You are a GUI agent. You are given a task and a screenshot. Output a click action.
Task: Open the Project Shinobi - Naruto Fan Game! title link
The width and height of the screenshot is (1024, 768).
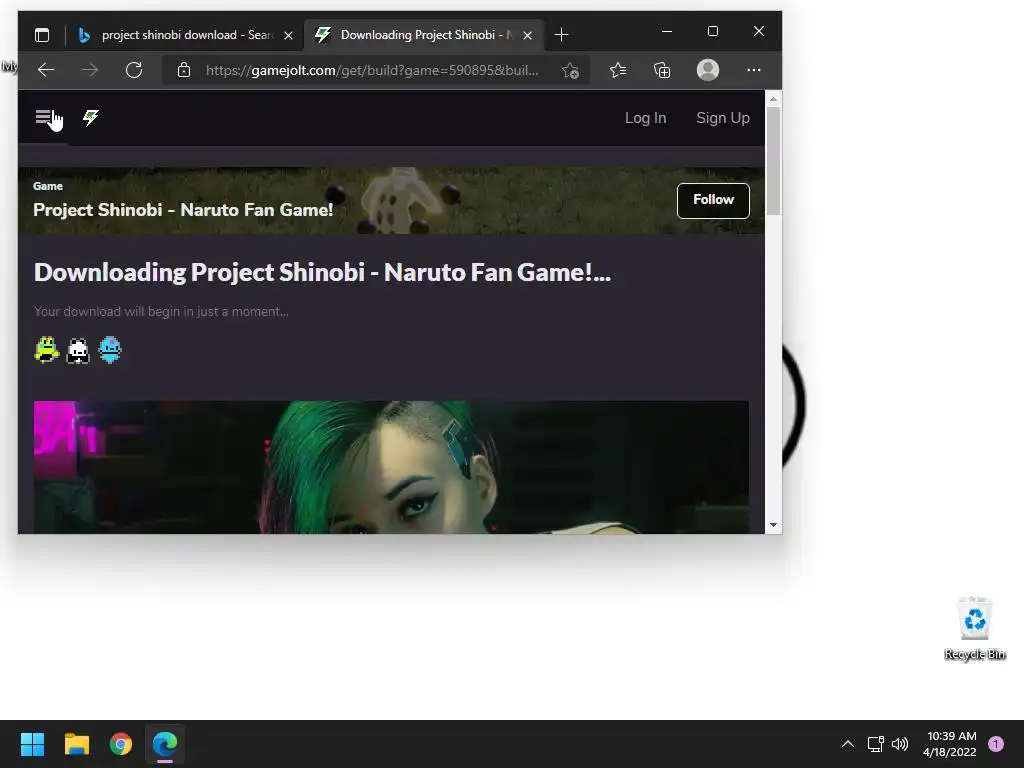[183, 210]
